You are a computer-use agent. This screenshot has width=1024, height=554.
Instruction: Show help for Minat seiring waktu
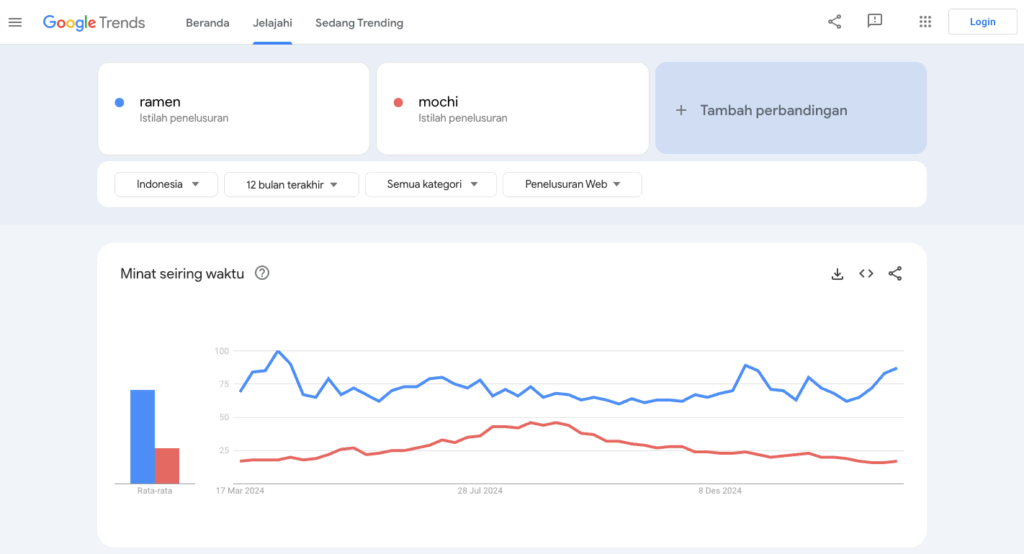[x=262, y=273]
